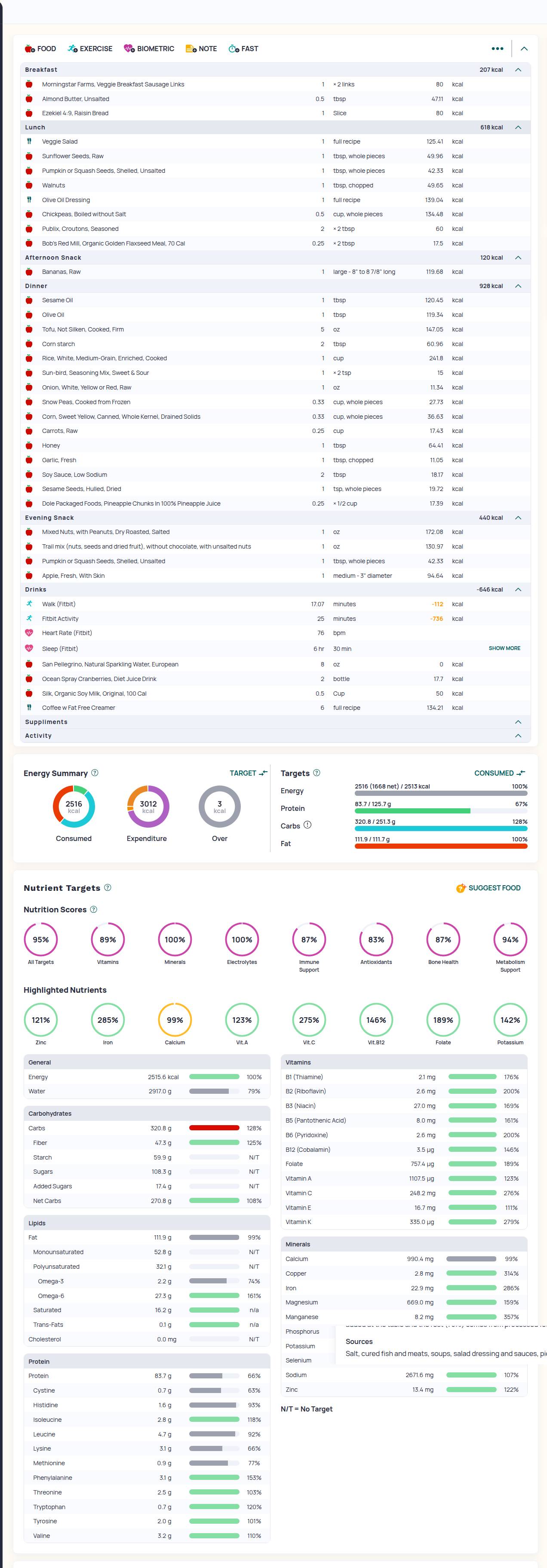Viewport: 547px width, 1568px height.
Task: Click the Energy Summary help icon
Action: pos(95,773)
